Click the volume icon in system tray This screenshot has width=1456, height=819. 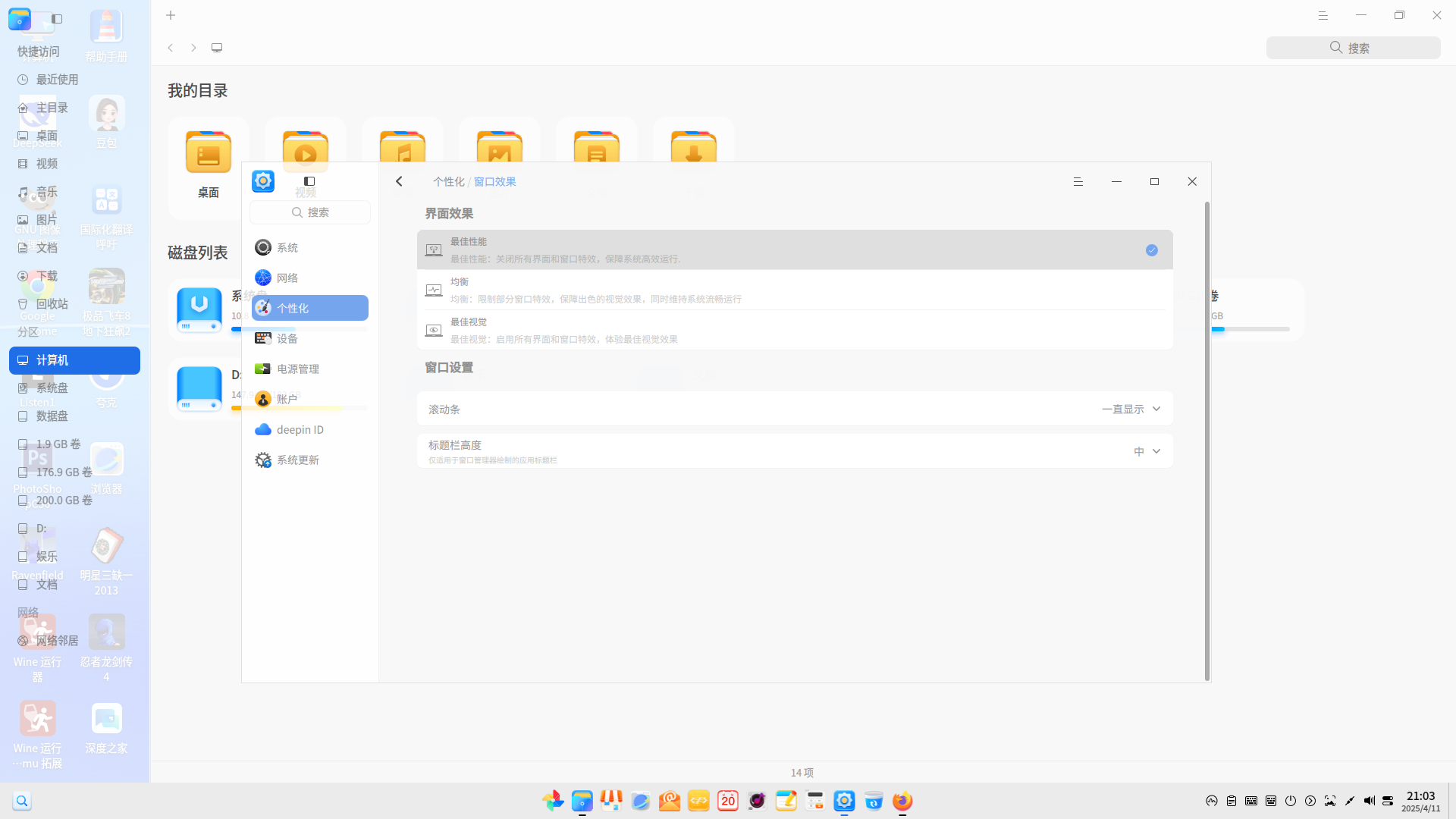point(1369,801)
